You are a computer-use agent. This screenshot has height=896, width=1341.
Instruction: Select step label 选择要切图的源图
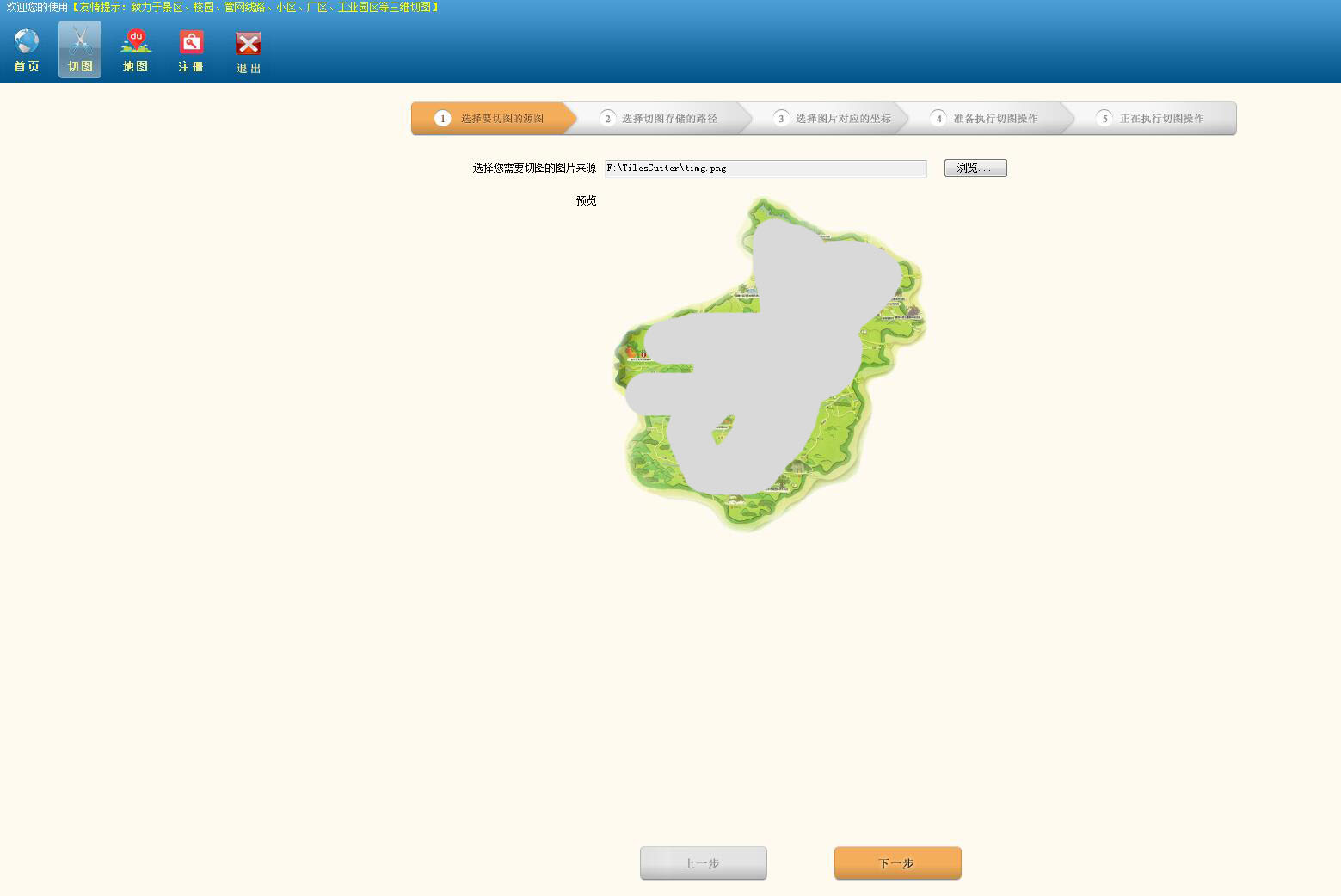click(x=502, y=119)
